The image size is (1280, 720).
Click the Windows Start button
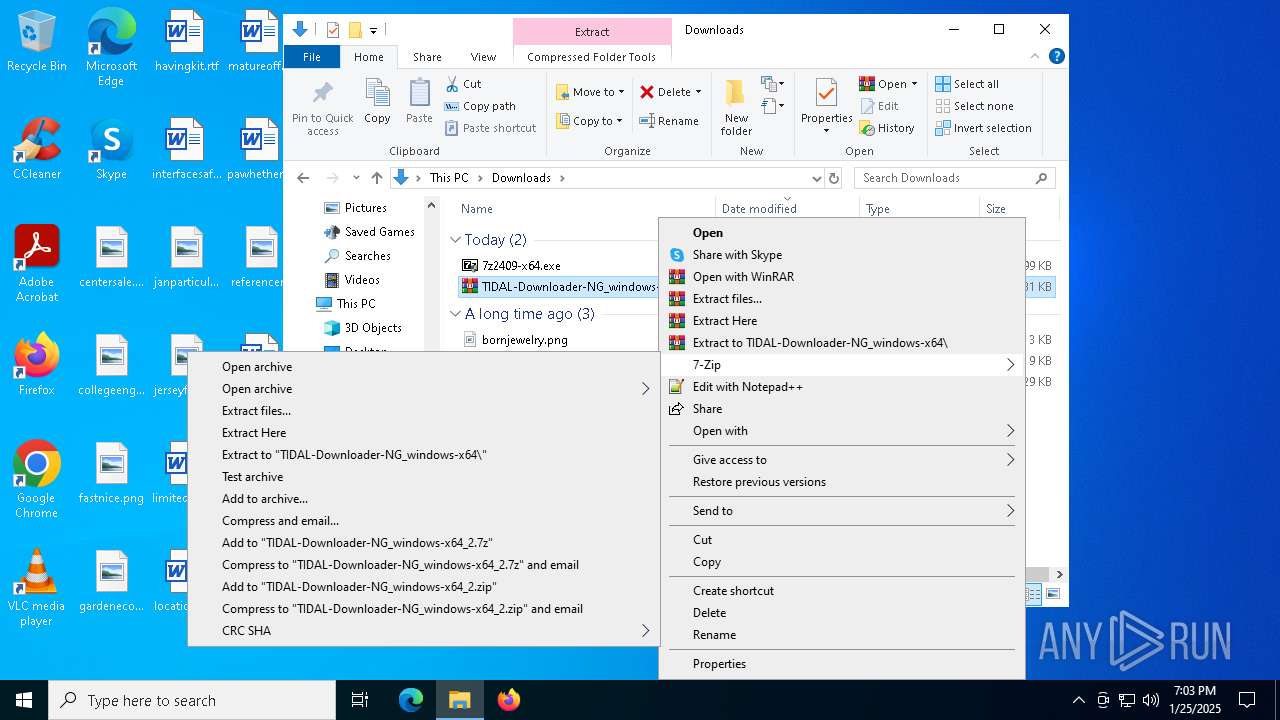(24, 700)
